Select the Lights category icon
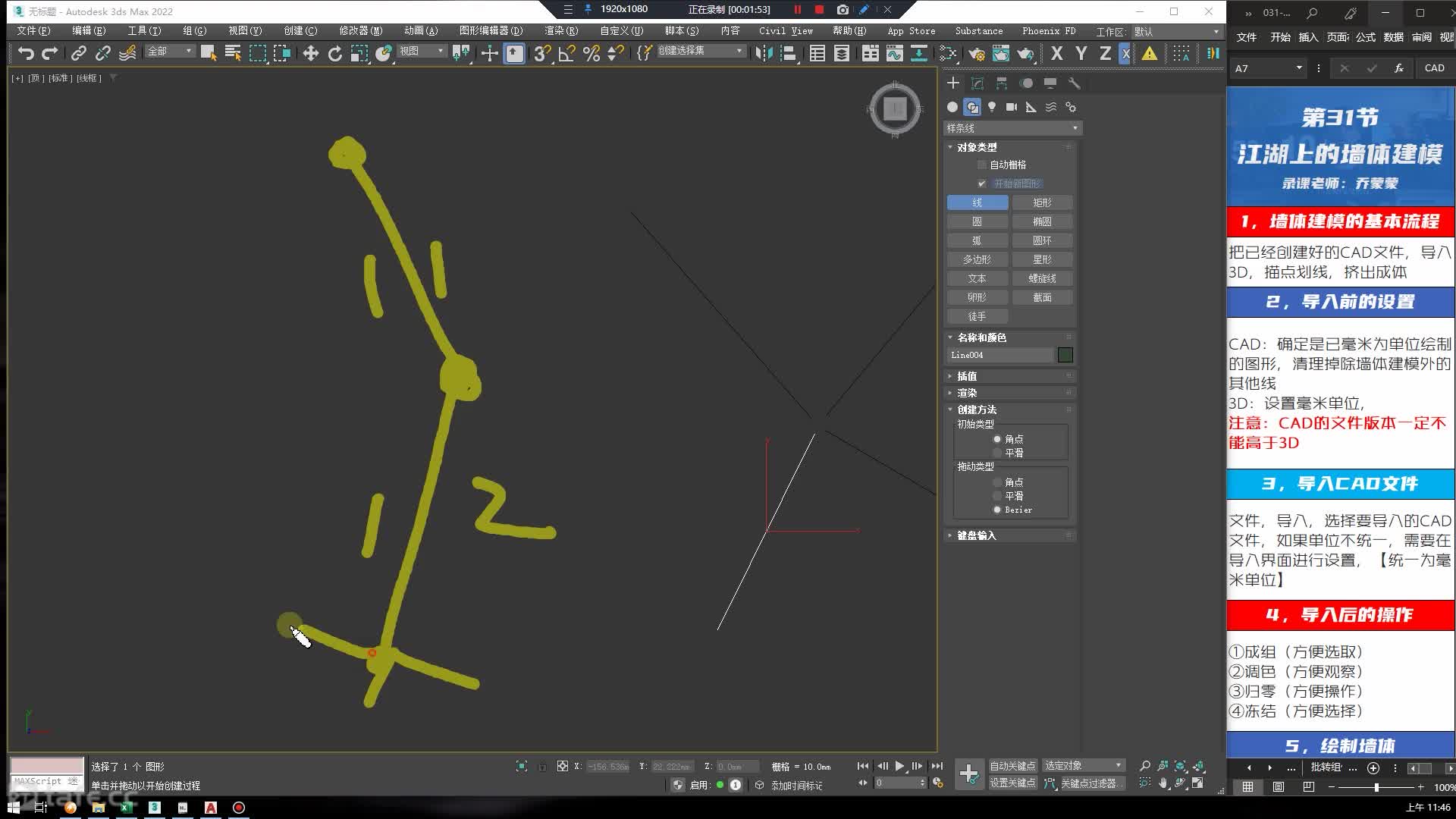 [x=992, y=107]
